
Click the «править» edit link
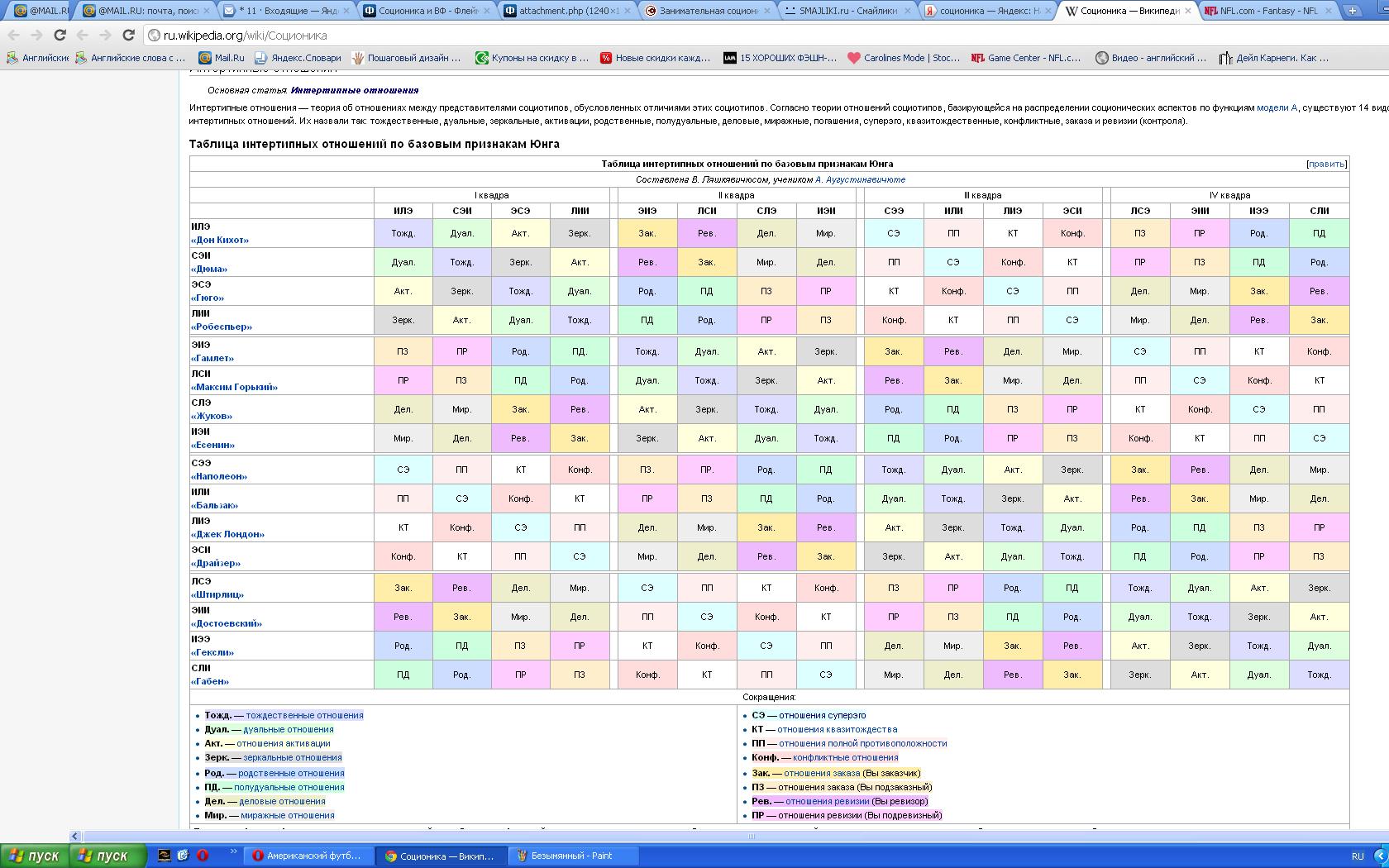(x=1326, y=164)
